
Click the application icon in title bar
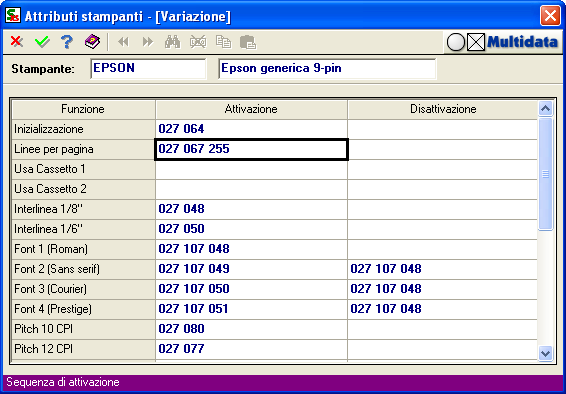coord(13,16)
